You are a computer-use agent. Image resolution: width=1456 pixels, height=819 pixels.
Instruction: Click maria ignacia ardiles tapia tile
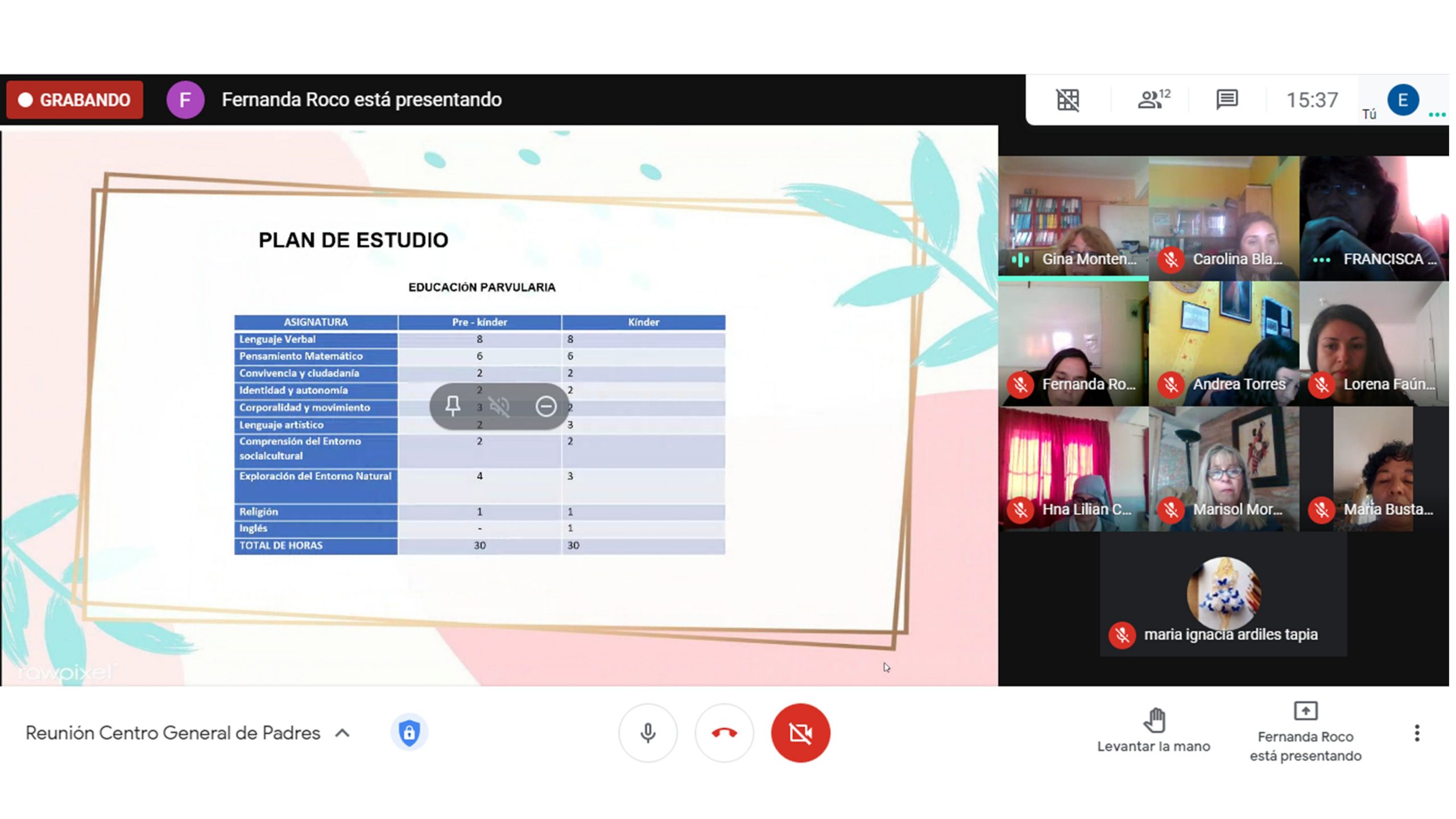click(x=1223, y=594)
